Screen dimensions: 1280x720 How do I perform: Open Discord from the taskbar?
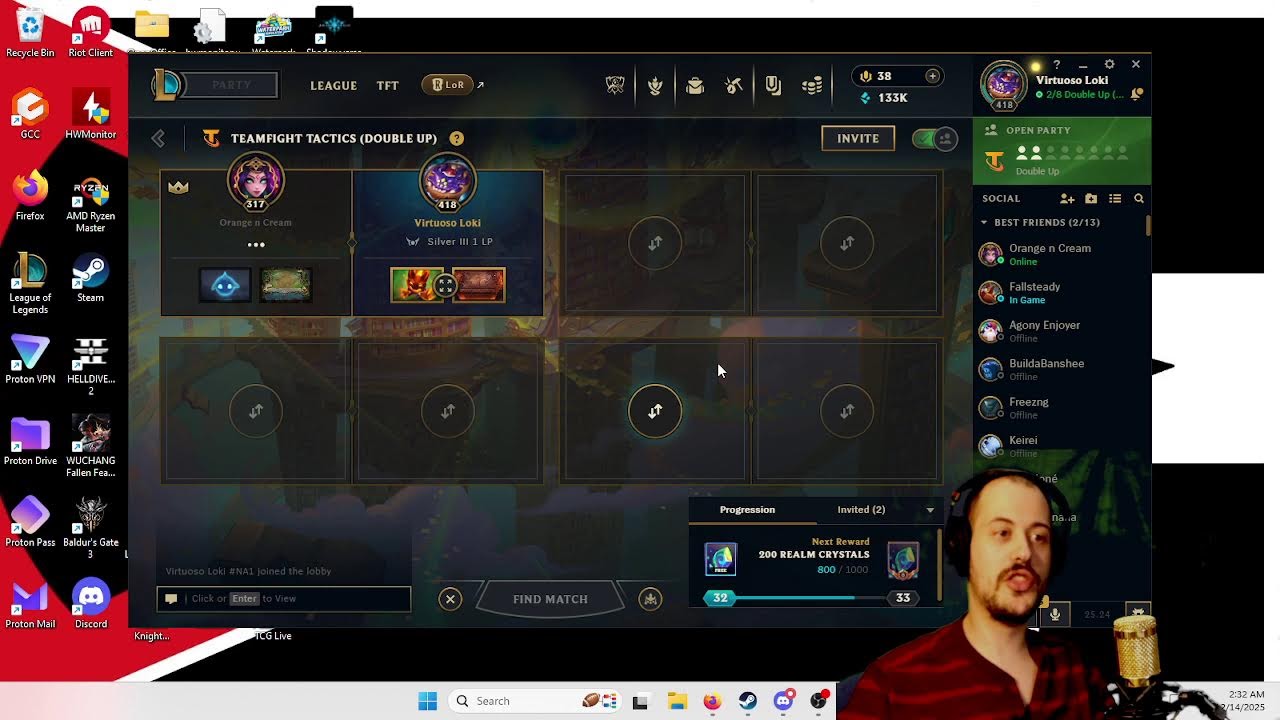[x=783, y=701]
